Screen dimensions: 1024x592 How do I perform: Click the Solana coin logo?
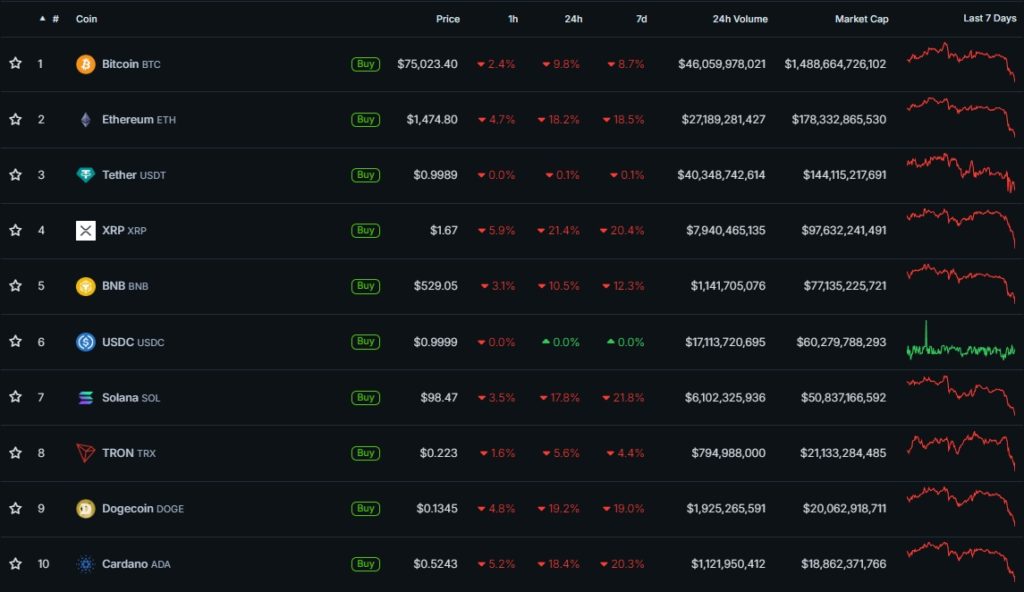tap(86, 397)
